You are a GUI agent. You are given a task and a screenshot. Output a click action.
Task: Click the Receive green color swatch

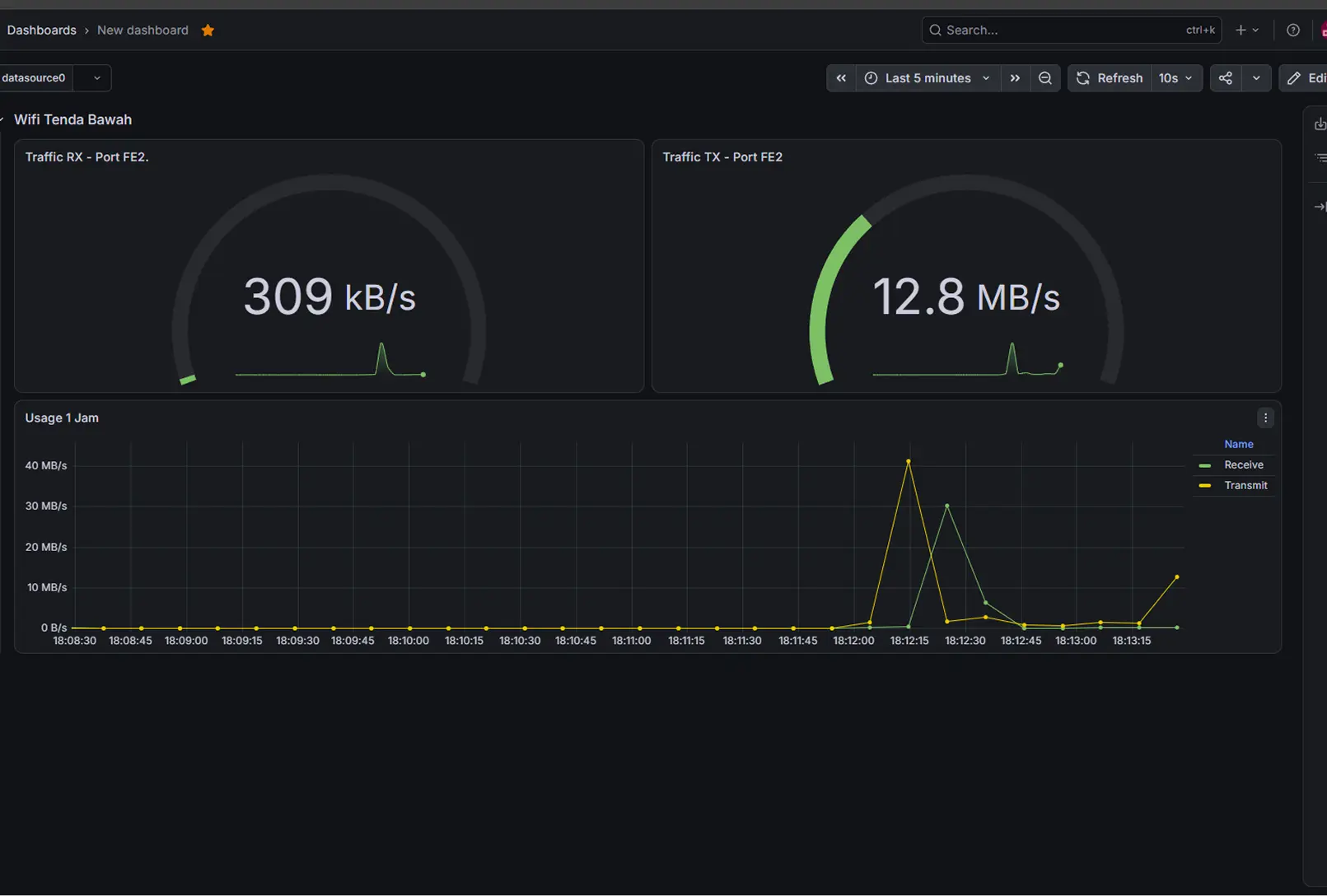pyautogui.click(x=1205, y=466)
